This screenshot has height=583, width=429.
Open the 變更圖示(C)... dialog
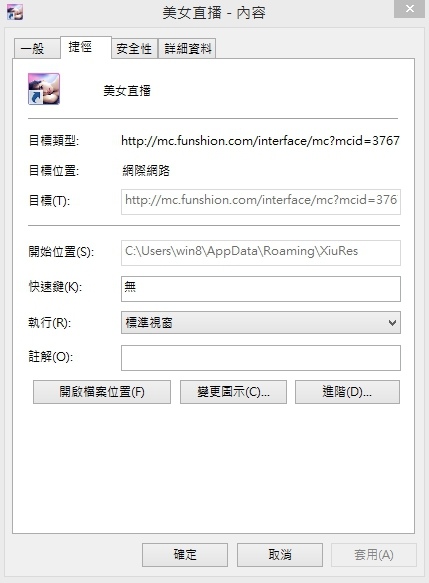click(x=233, y=392)
